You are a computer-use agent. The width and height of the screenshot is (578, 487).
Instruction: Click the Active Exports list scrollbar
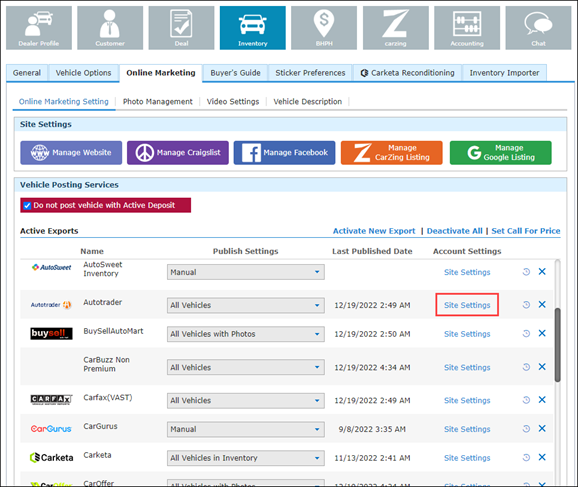click(557, 345)
